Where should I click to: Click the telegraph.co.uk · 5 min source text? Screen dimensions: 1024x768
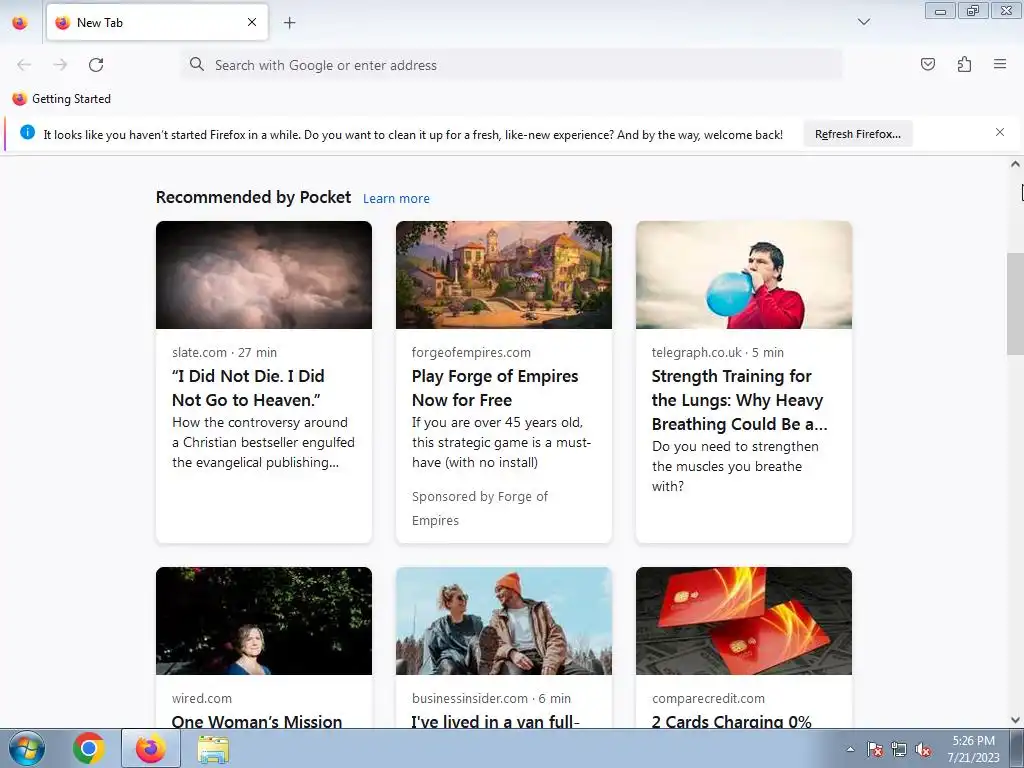point(717,353)
